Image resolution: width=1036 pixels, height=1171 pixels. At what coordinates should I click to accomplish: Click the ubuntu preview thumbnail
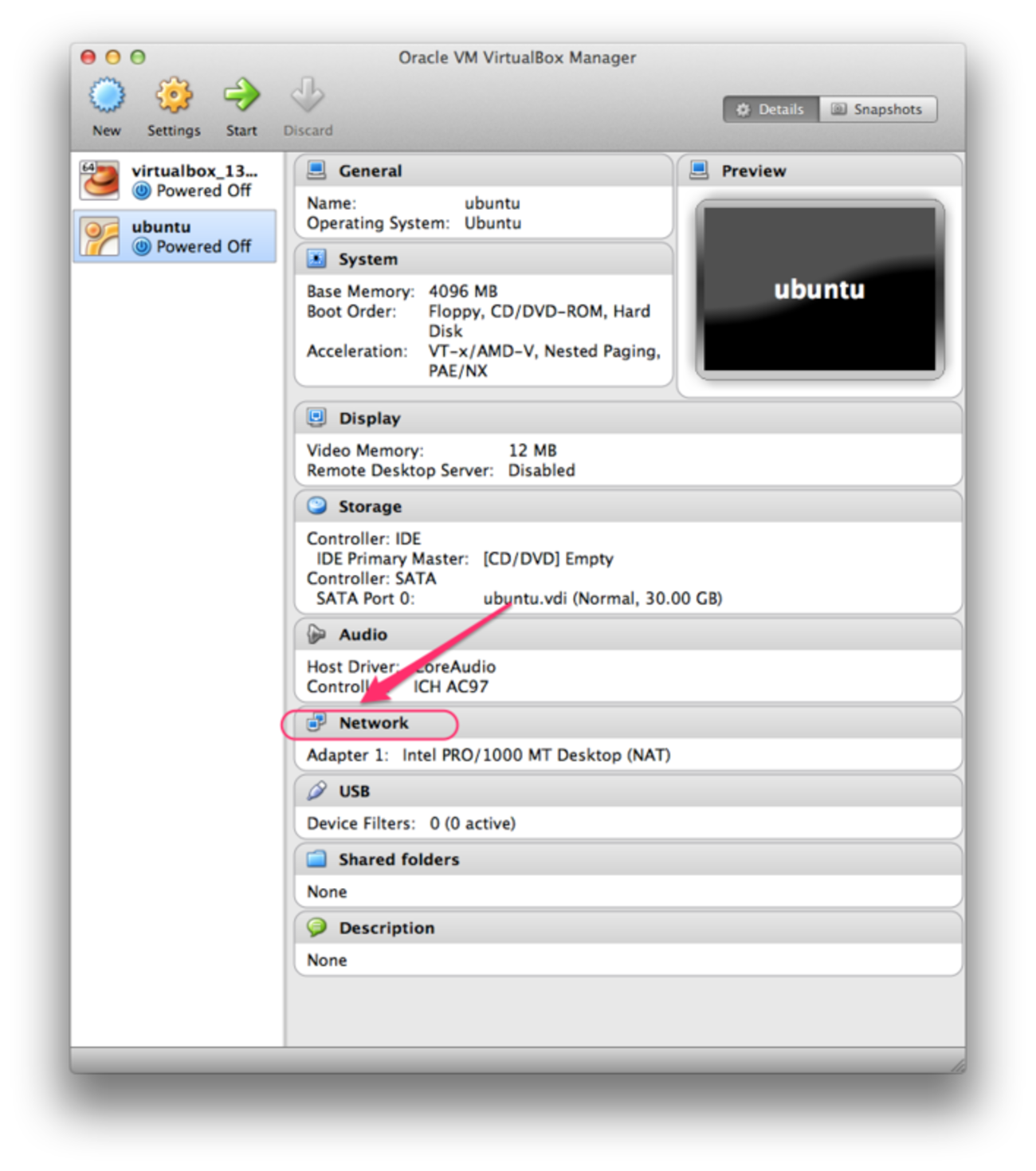819,289
